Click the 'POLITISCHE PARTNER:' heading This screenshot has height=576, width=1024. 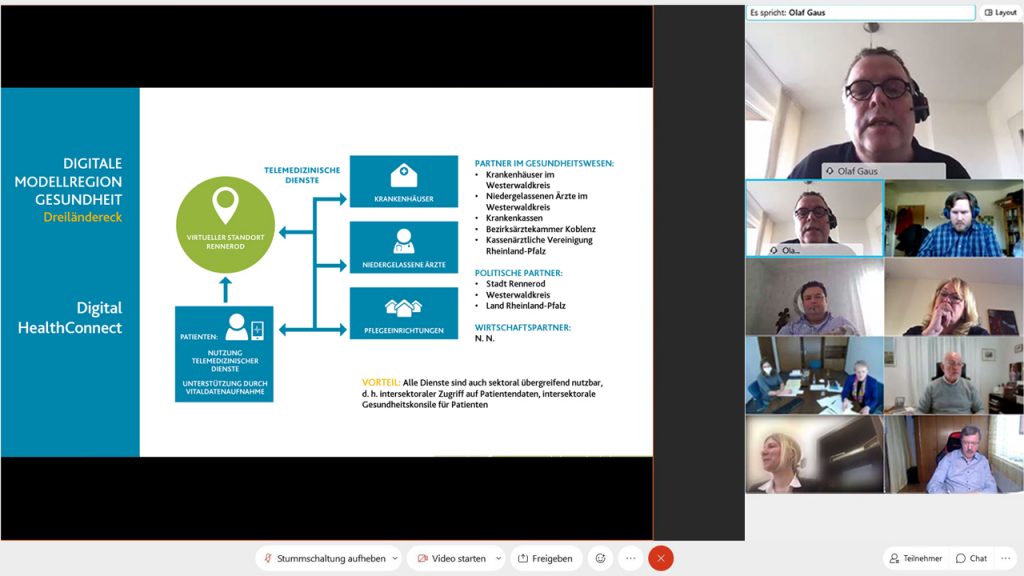pyautogui.click(x=519, y=273)
